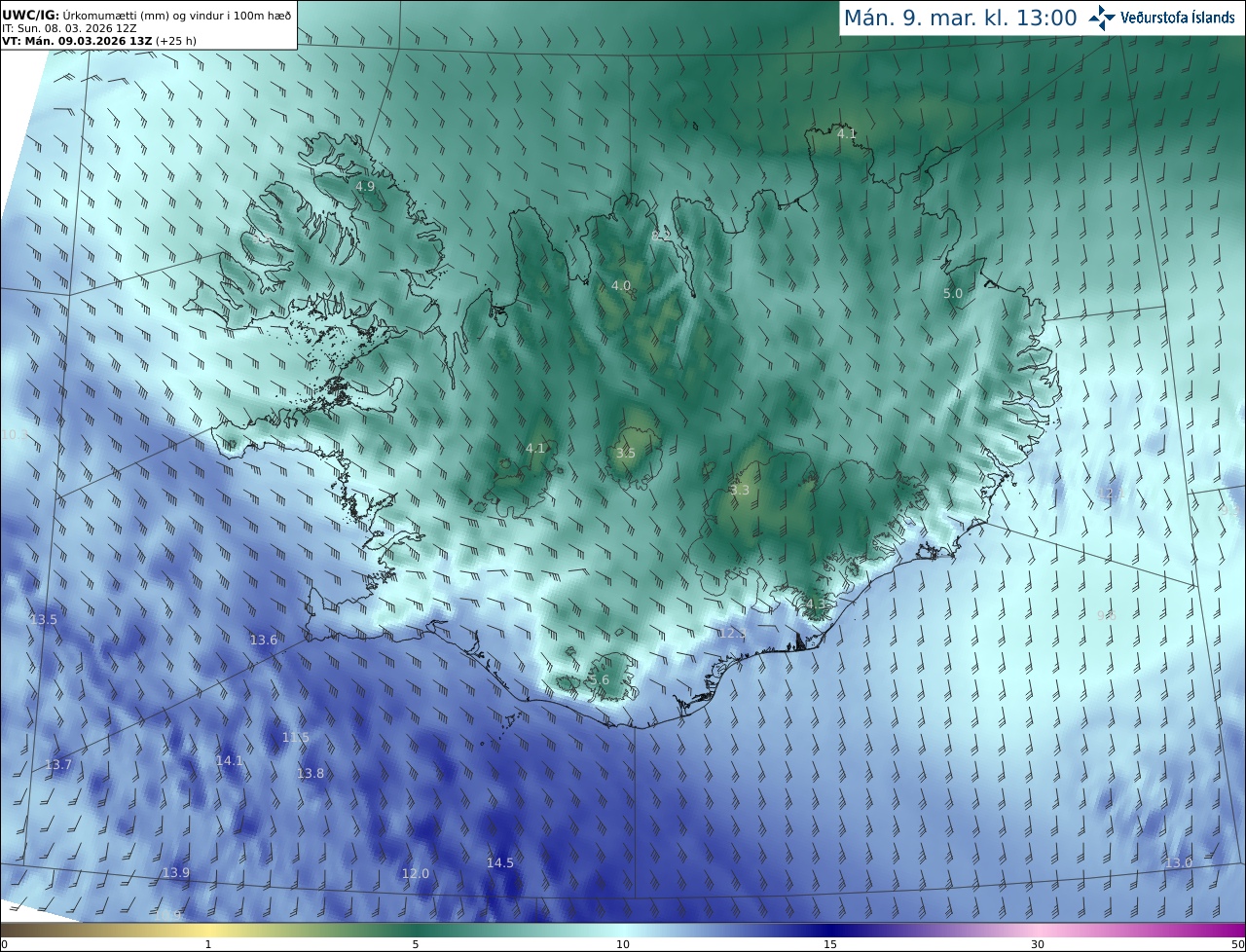Image resolution: width=1246 pixels, height=952 pixels.
Task: Click the 30 tick on the color scale
Action: tap(1038, 944)
